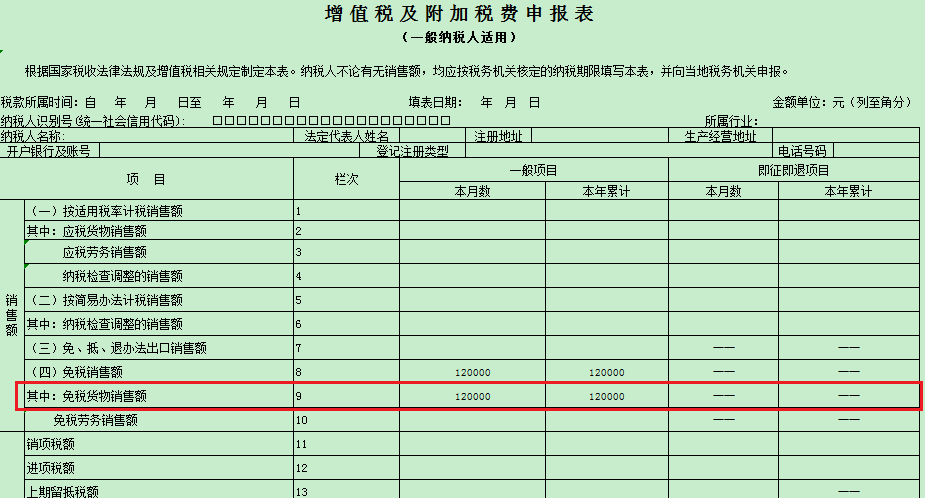Click the 一般项目 column header

point(534,171)
